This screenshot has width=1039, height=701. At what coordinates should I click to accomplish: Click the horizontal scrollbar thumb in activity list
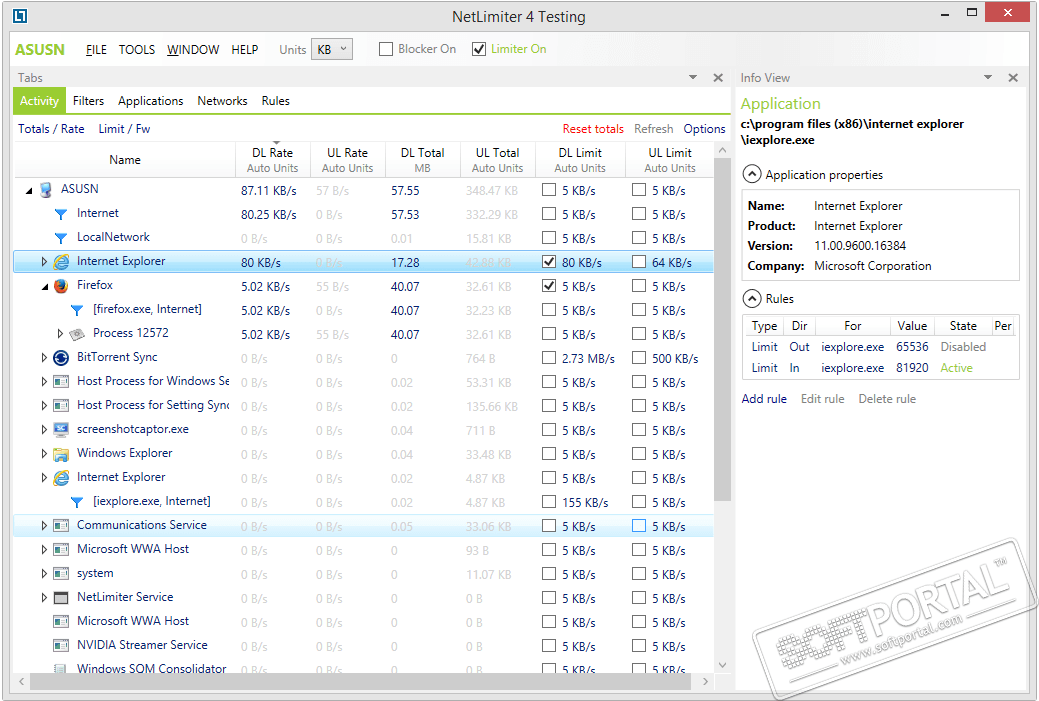point(360,681)
